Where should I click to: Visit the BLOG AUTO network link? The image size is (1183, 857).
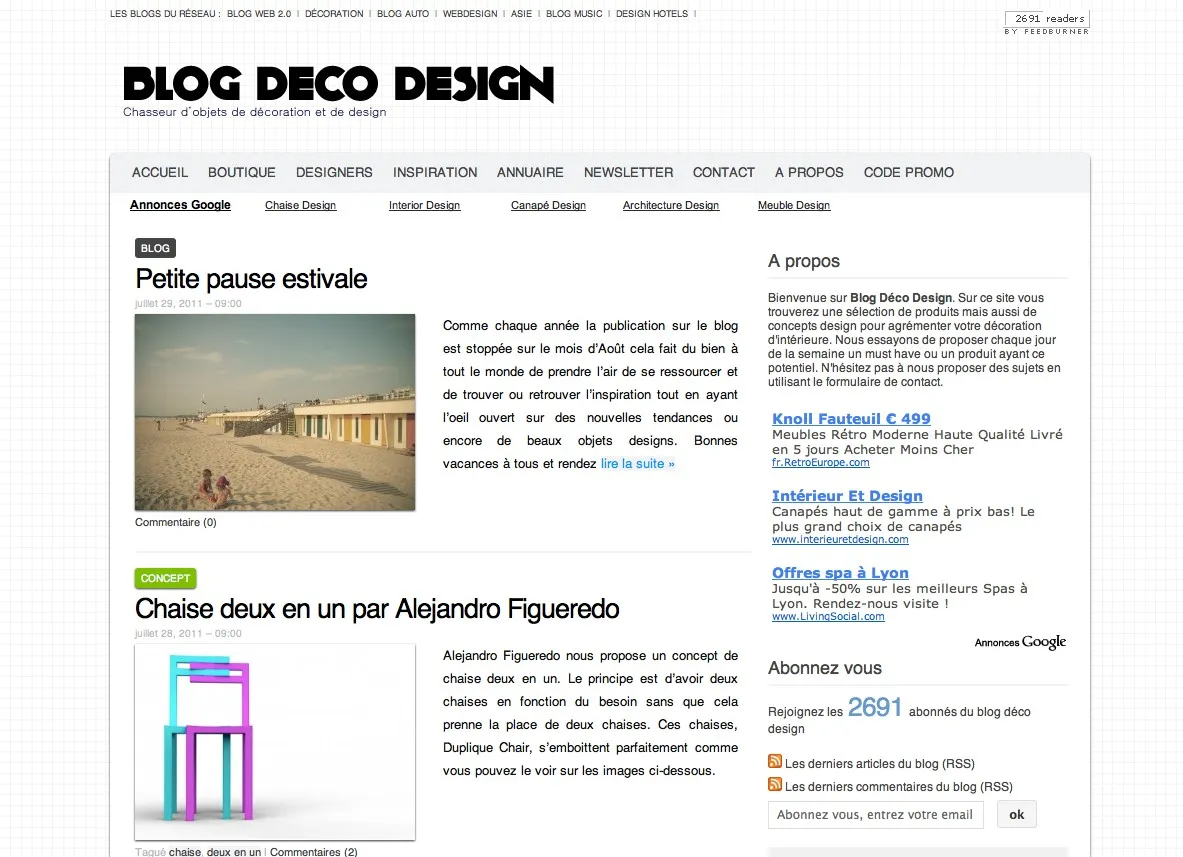(x=403, y=14)
